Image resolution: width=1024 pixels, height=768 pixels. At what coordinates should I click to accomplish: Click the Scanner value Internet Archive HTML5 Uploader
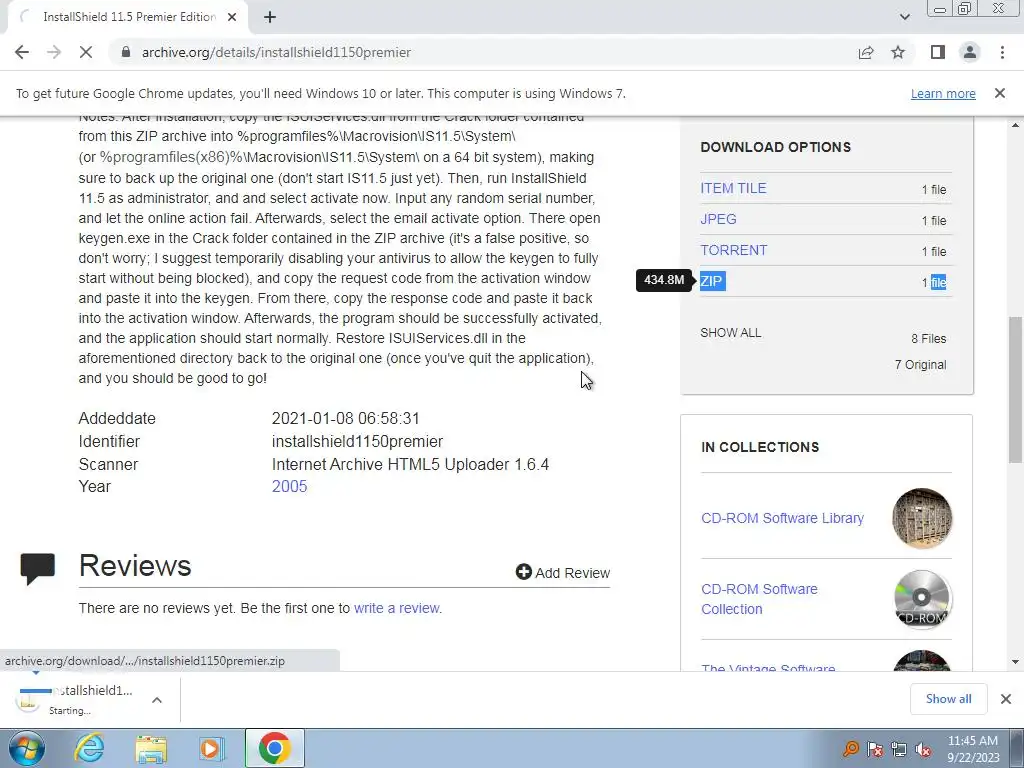[410, 464]
